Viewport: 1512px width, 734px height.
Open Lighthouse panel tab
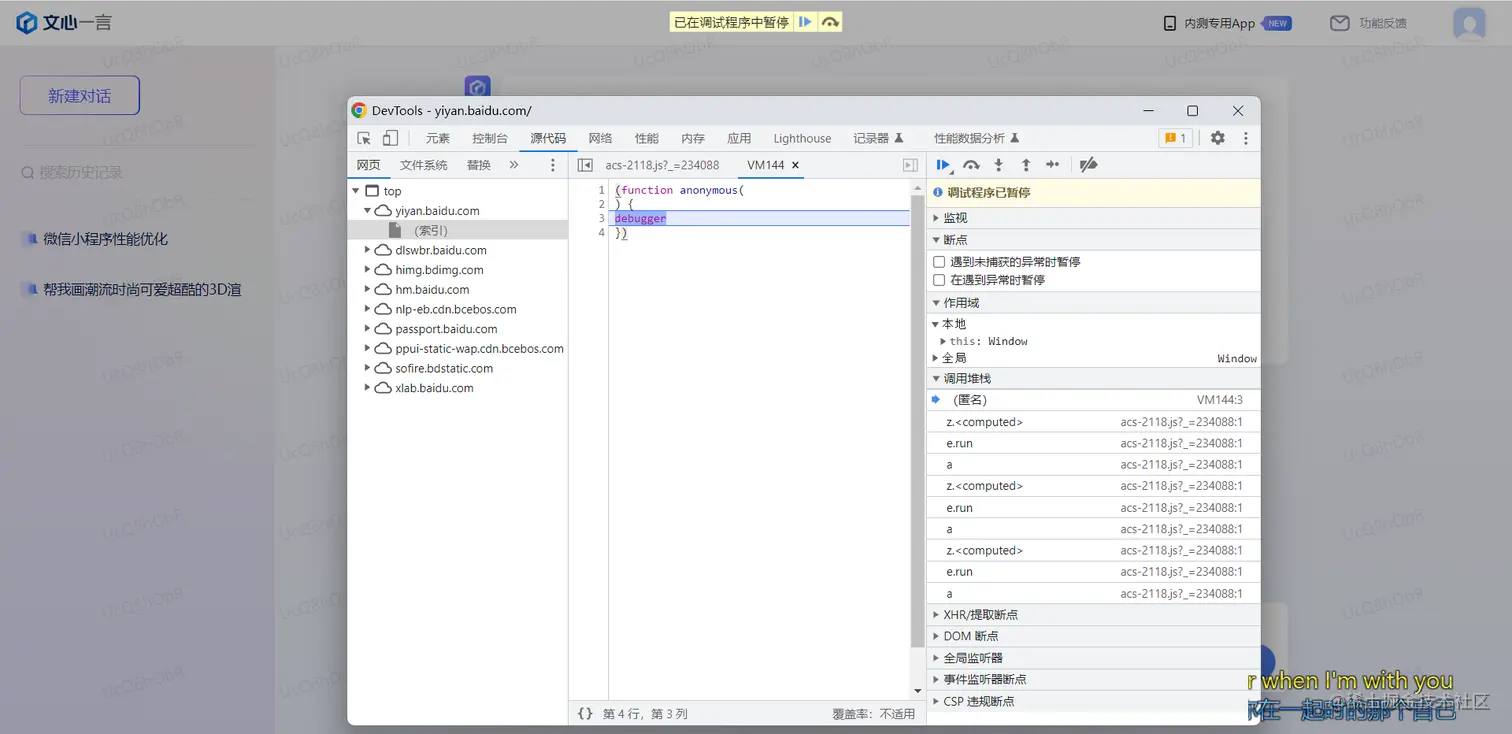(x=802, y=138)
